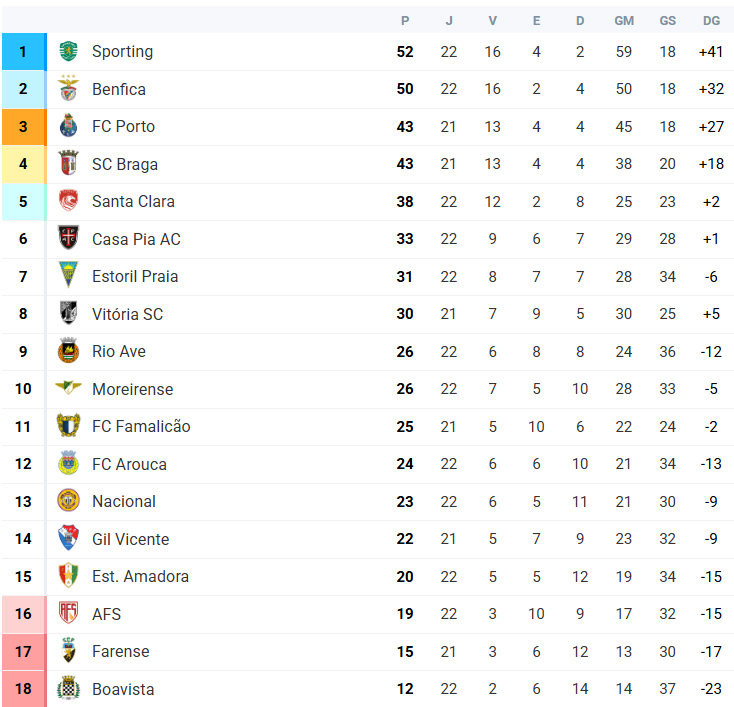Open the FC Porto team logo
734x707 pixels.
click(x=68, y=126)
